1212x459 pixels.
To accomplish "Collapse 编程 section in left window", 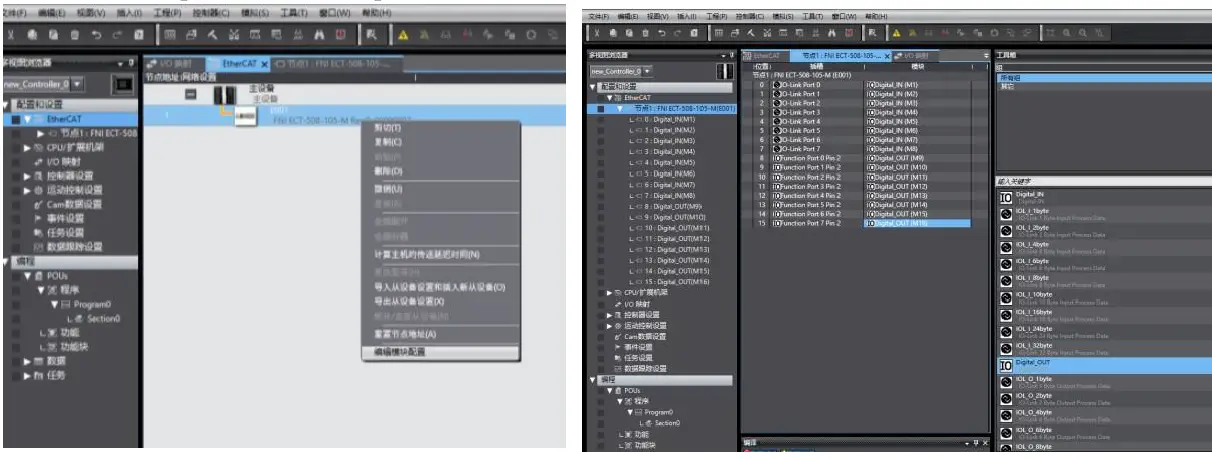I will (x=7, y=261).
